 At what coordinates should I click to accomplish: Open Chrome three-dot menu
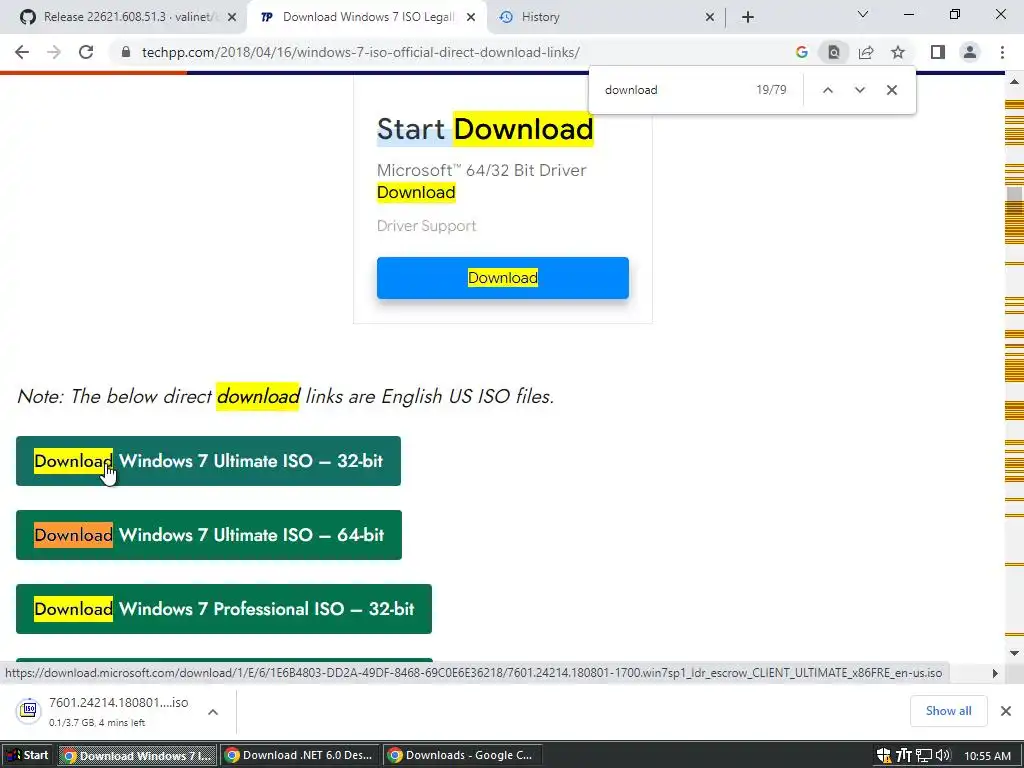[x=1002, y=52]
